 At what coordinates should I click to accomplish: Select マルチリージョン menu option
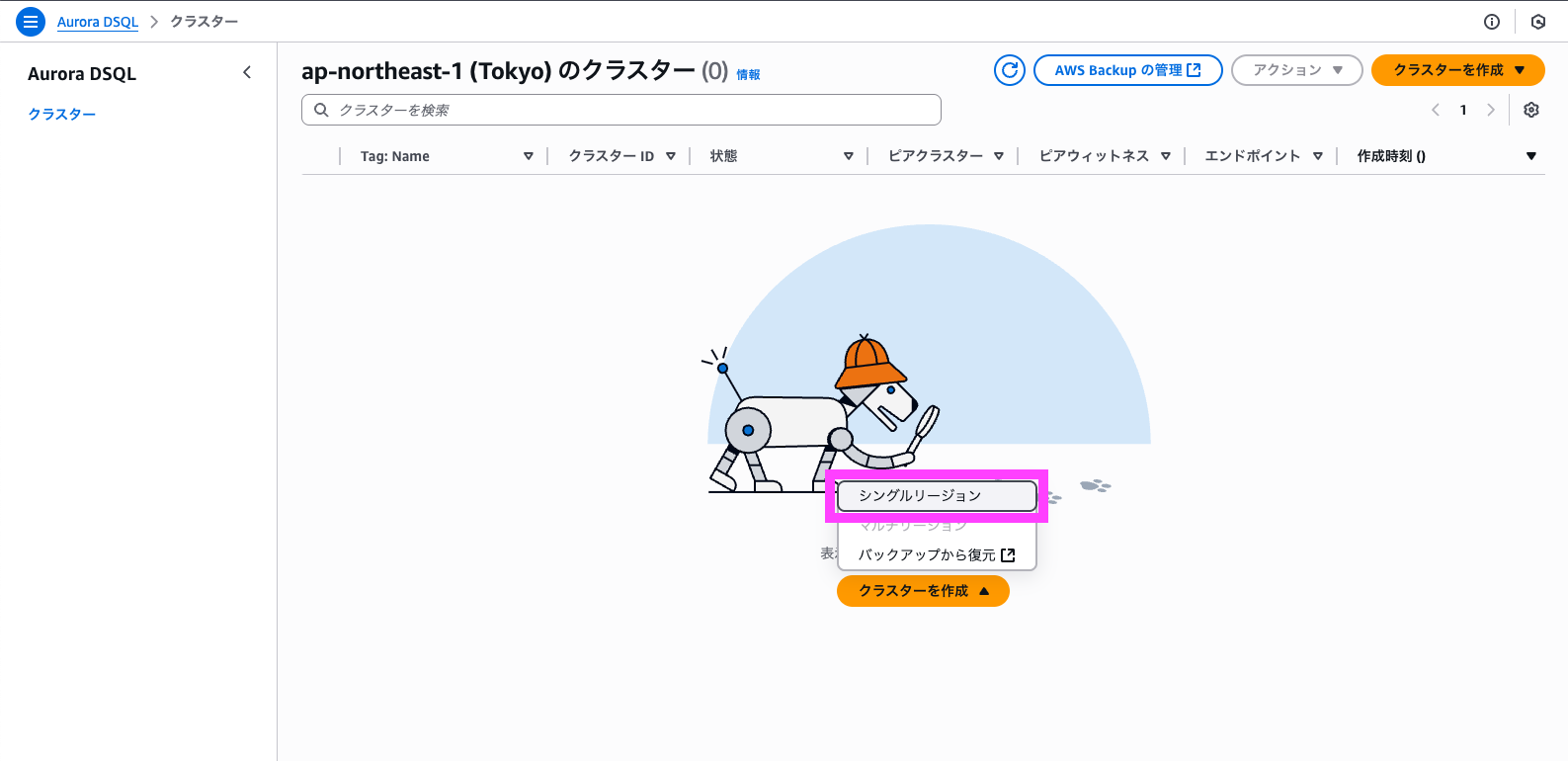coord(937,526)
